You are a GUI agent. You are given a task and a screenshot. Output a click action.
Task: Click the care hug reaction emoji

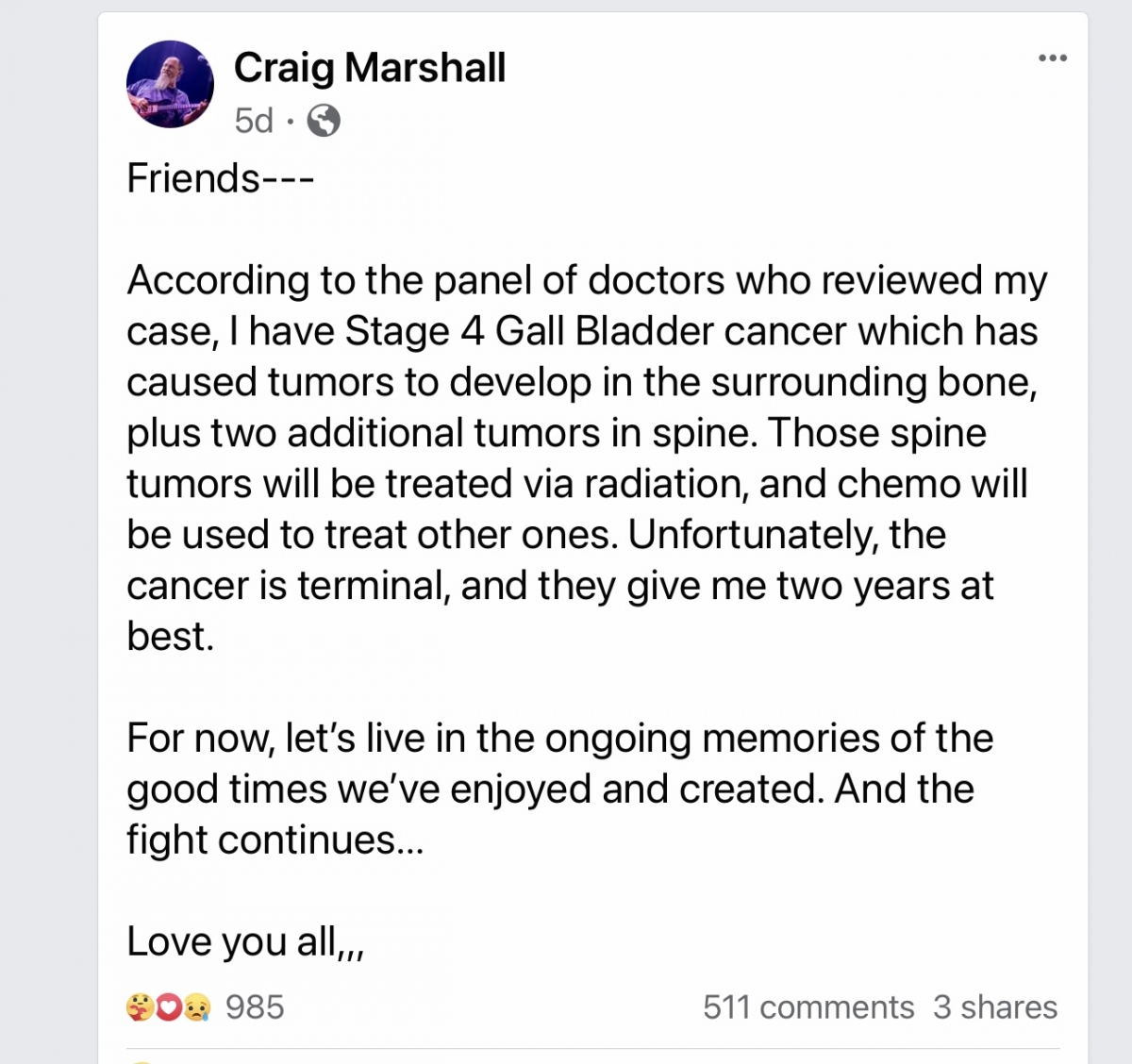[138, 1008]
